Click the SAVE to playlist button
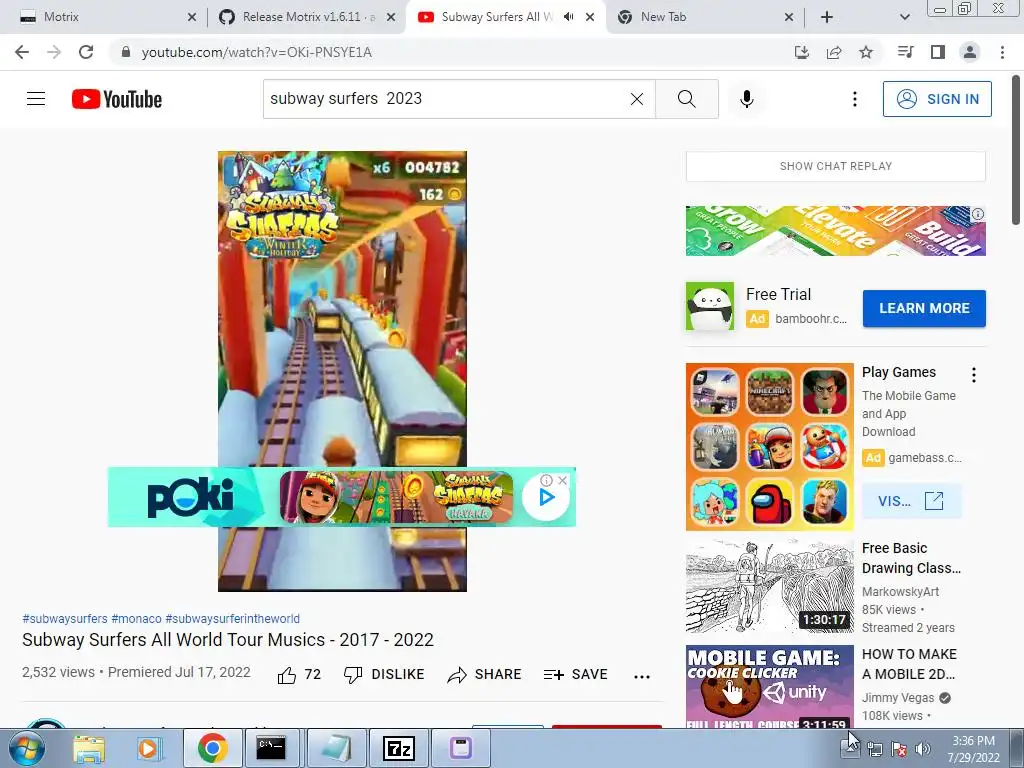 click(575, 675)
